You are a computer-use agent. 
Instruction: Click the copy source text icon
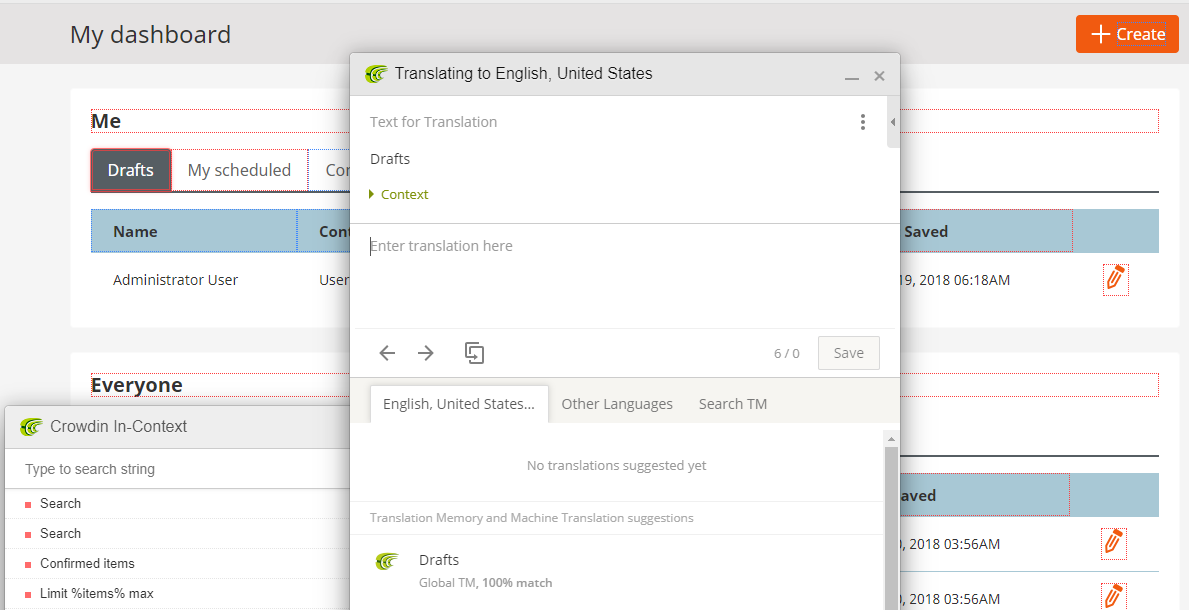[474, 352]
